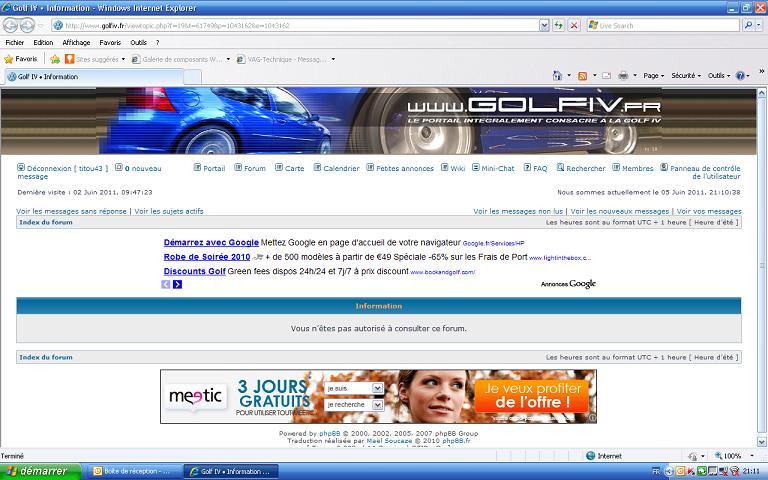Viewport: 768px width, 480px height.
Task: Click the vertical scrollbar down arrow
Action: (x=762, y=442)
